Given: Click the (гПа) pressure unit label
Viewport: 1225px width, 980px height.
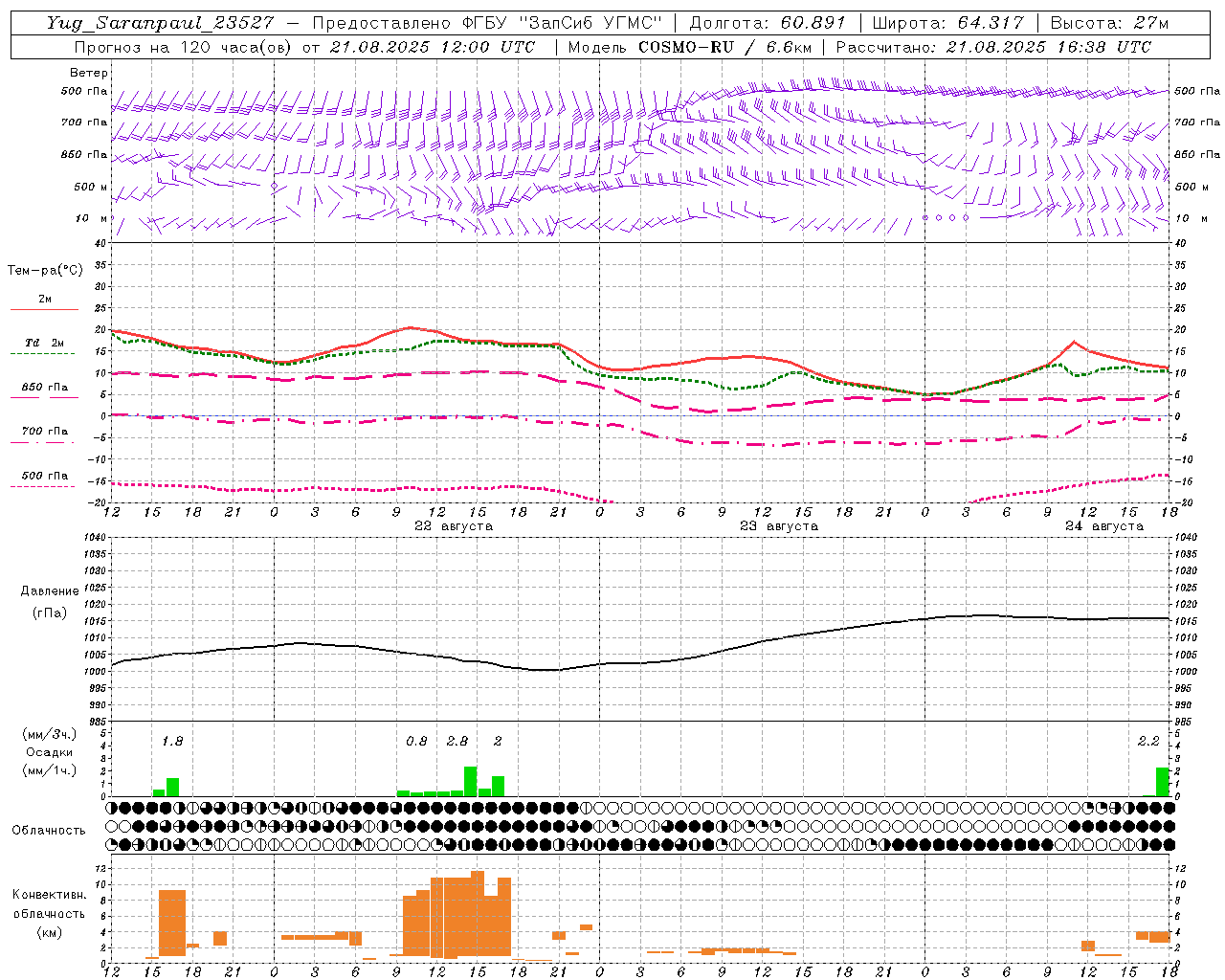Looking at the screenshot, I should (x=50, y=612).
